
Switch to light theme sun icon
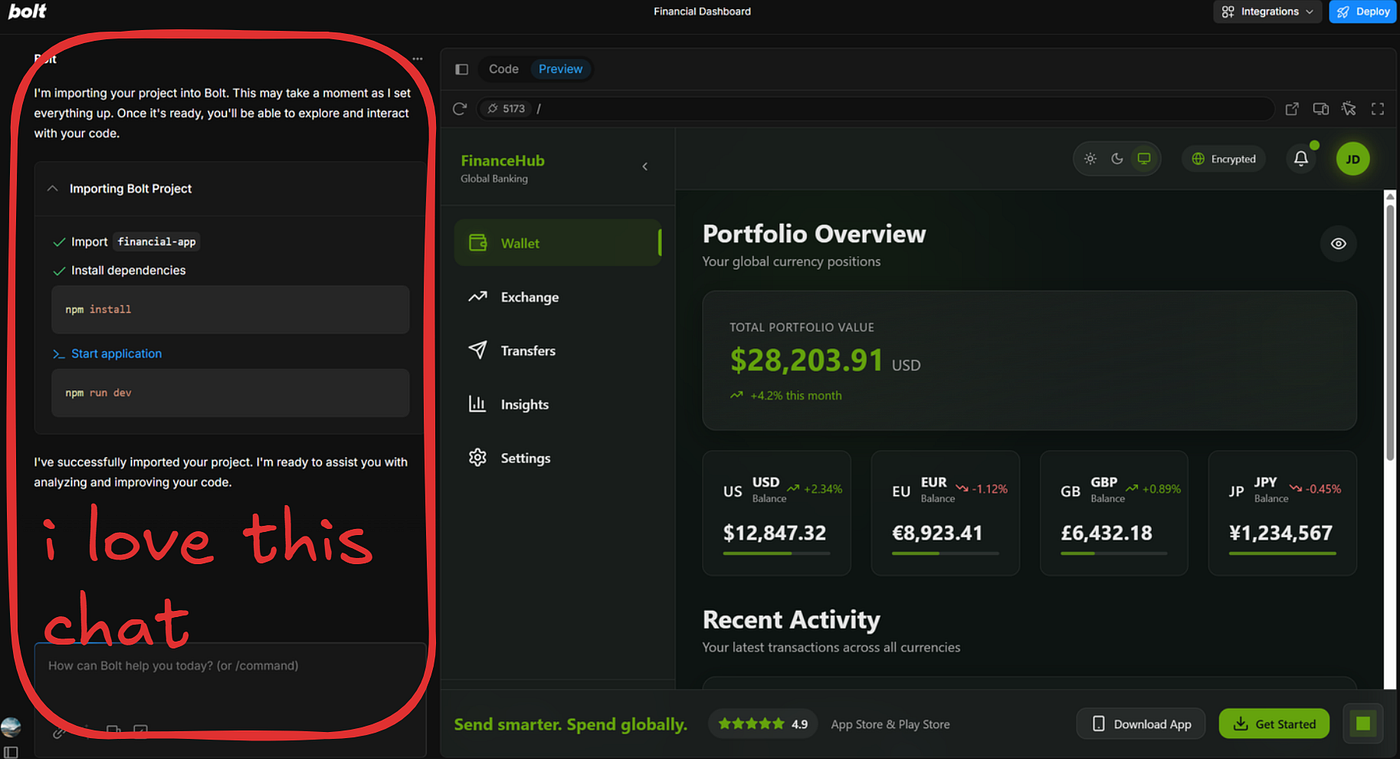(1090, 159)
